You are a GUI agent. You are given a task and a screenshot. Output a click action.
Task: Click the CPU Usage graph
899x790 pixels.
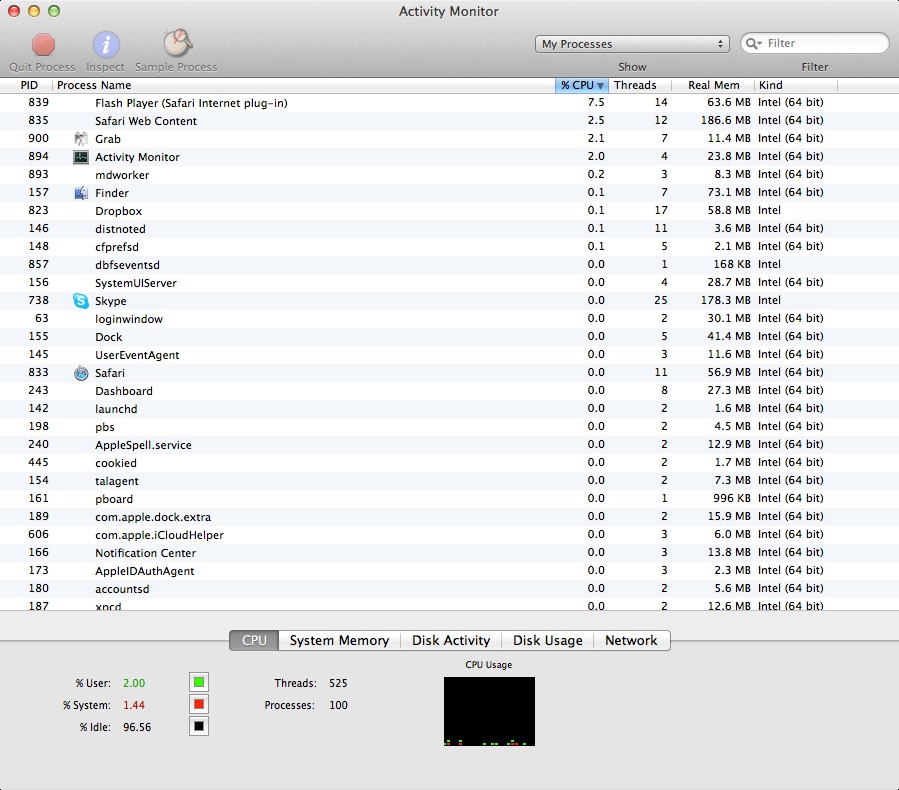489,711
